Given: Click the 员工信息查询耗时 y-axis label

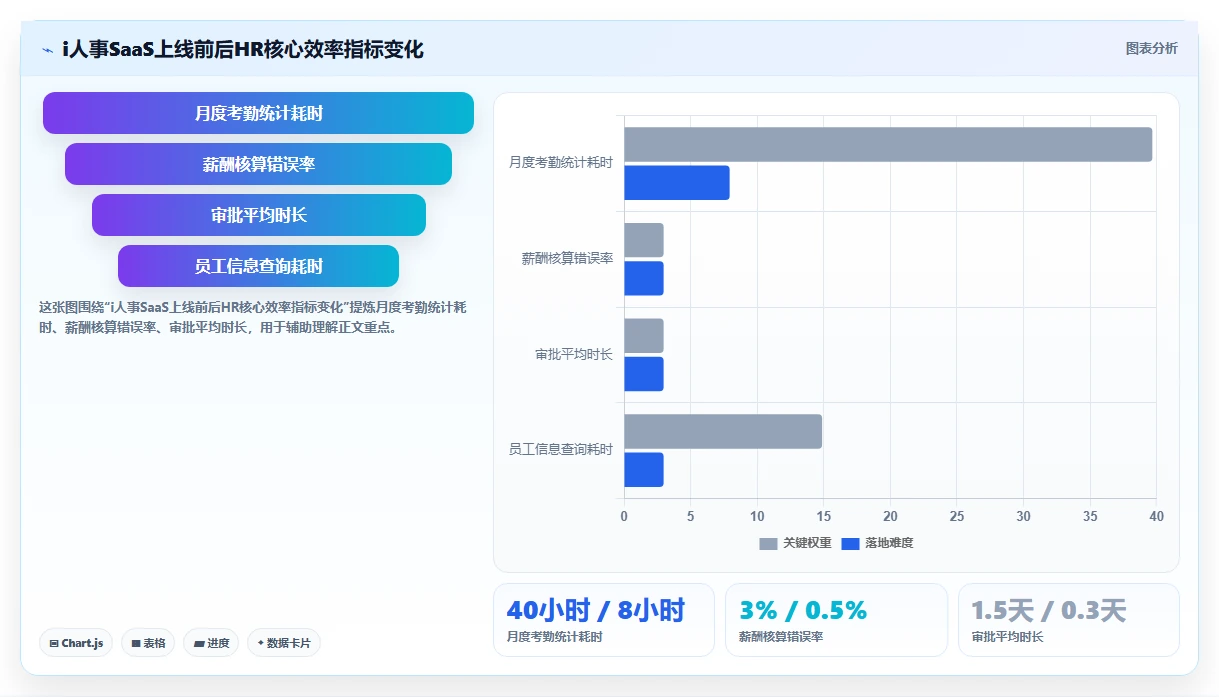Looking at the screenshot, I should (561, 450).
